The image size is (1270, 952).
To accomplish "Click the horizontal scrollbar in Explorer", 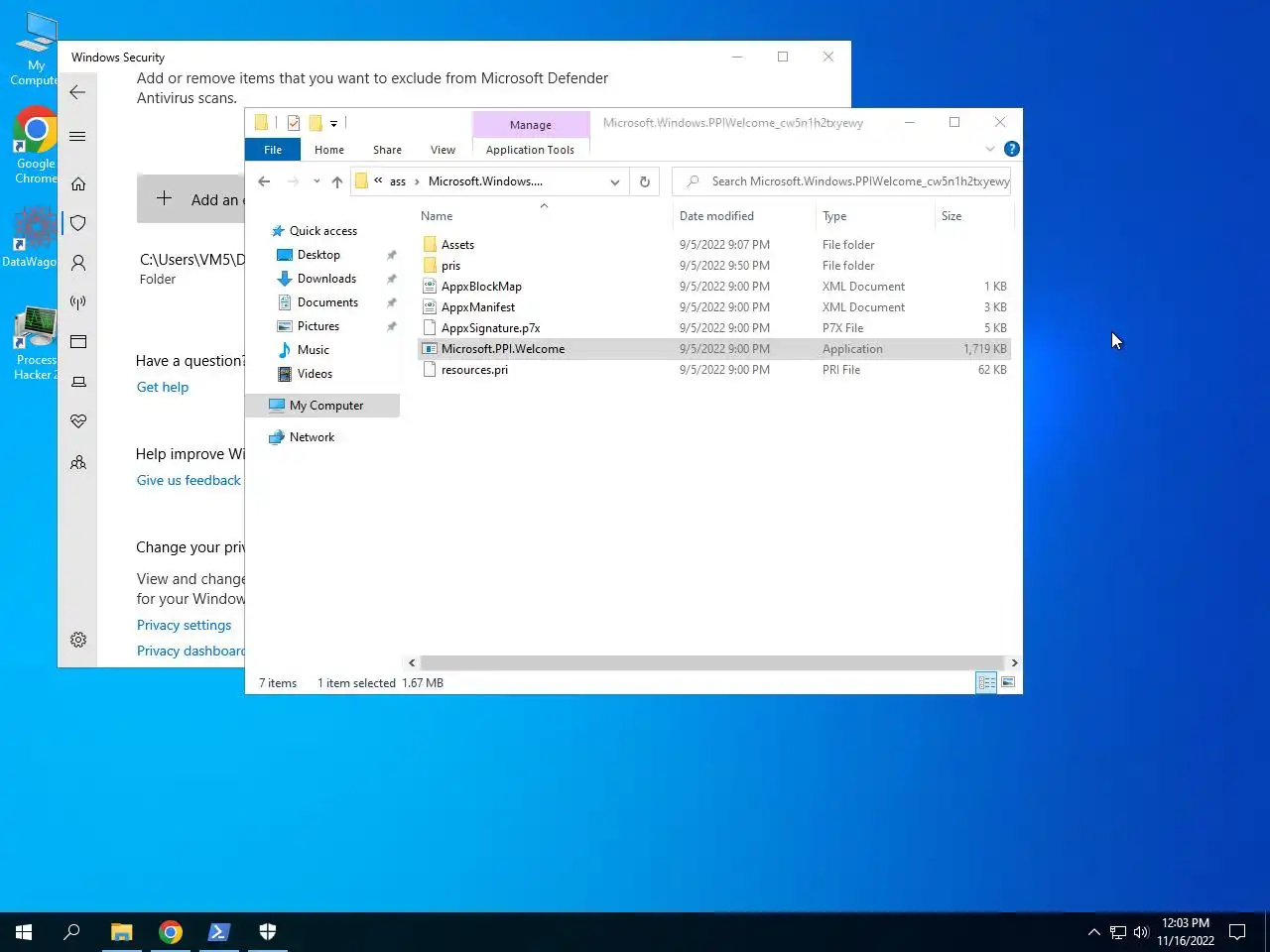I will point(712,662).
